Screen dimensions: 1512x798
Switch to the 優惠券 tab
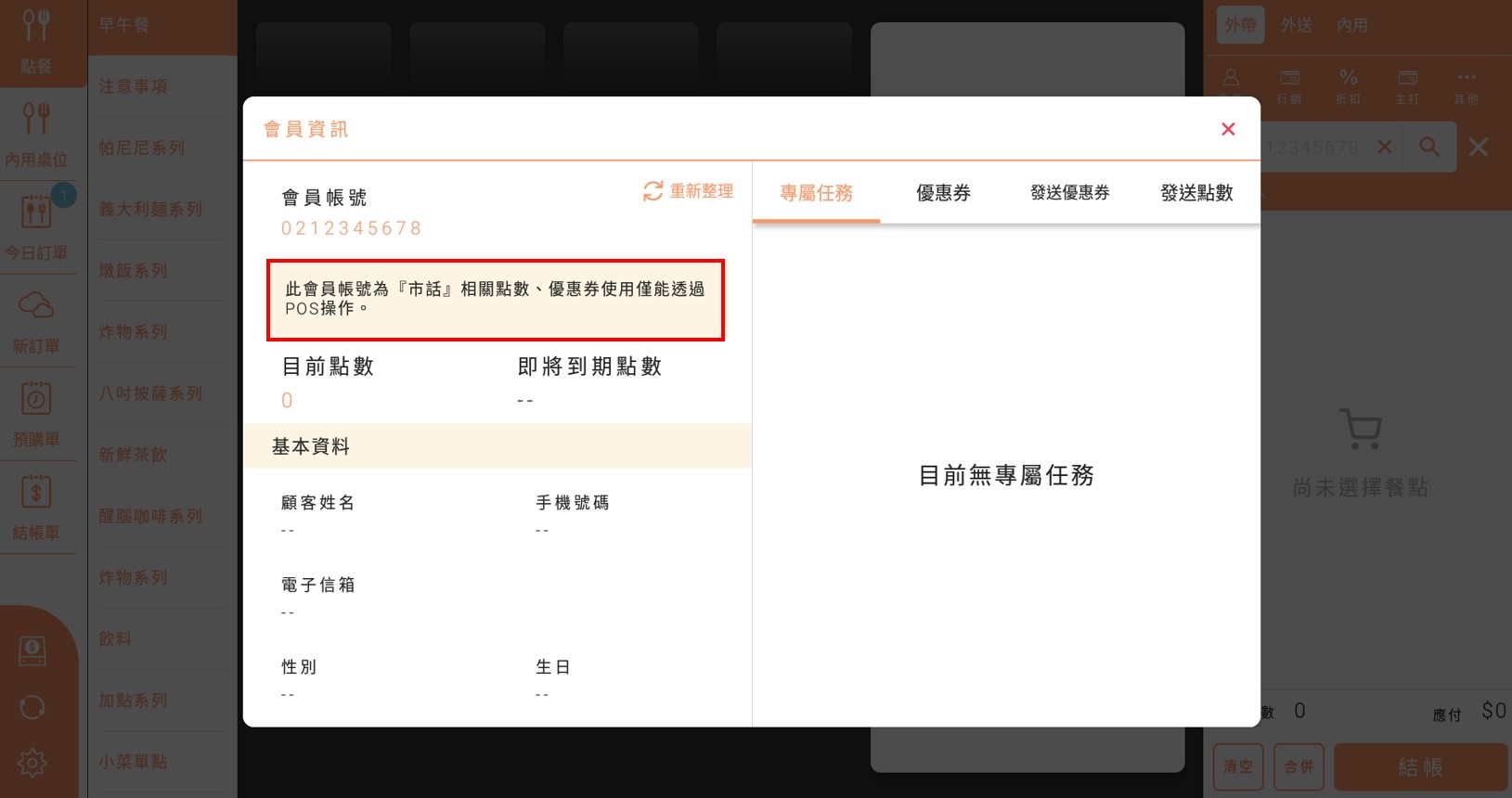(x=943, y=193)
